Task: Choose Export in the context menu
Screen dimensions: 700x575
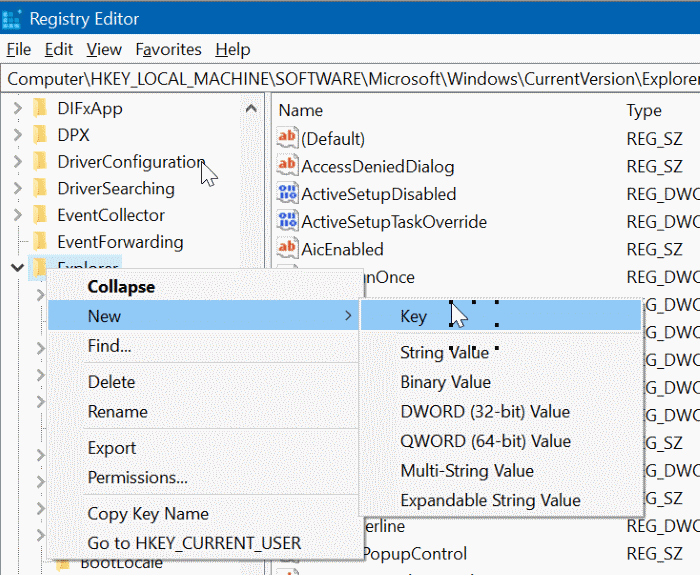Action: (203, 448)
